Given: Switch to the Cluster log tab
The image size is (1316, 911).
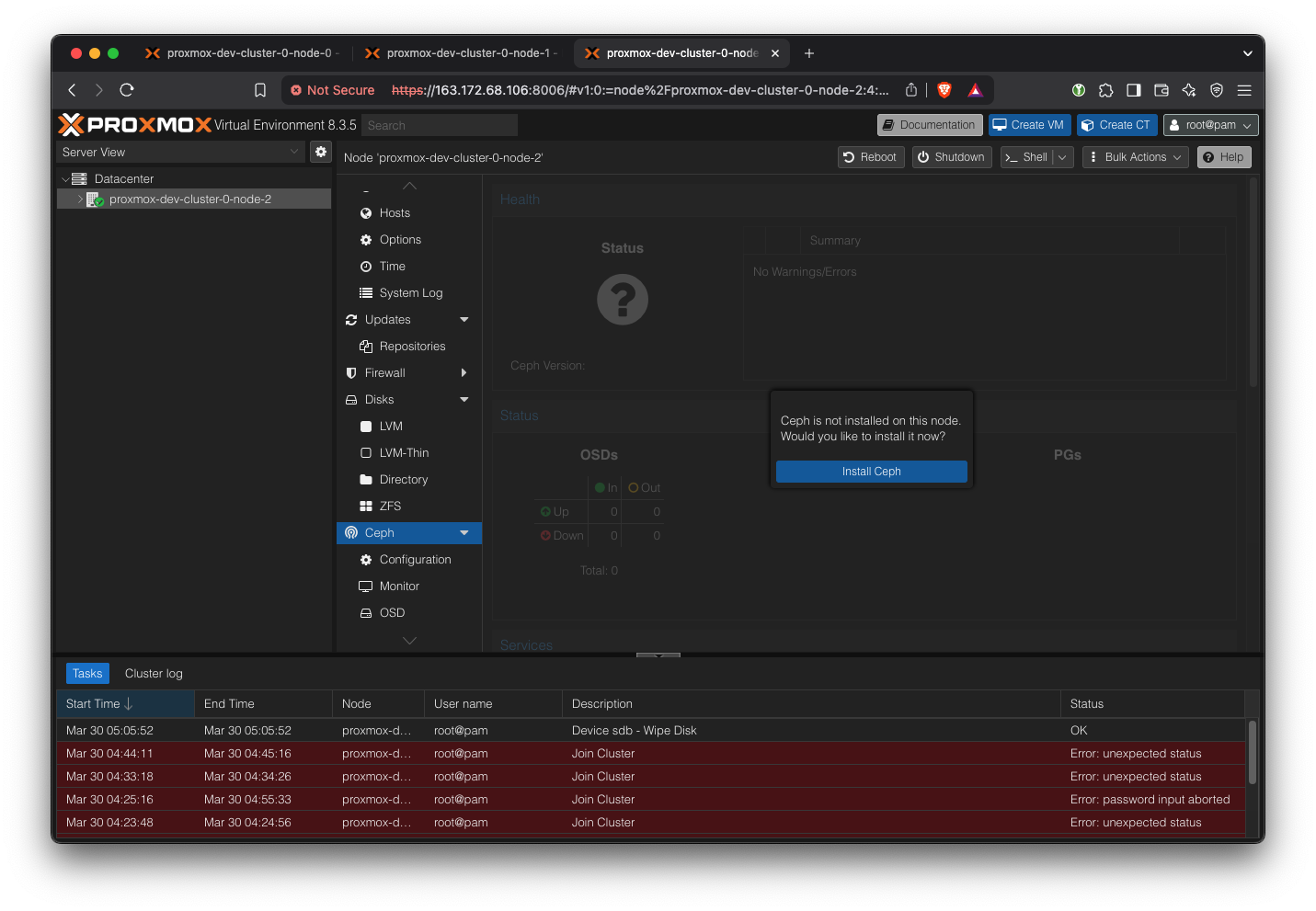Looking at the screenshot, I should (154, 674).
